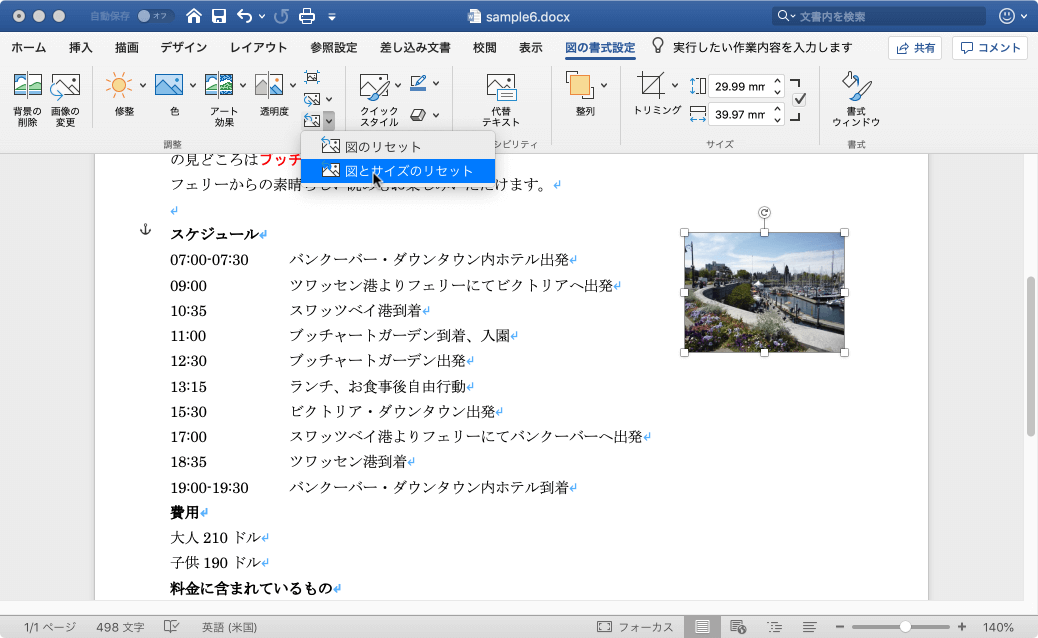Click the compress pictures icon
Screen dimensions: 1038x638
point(312,77)
